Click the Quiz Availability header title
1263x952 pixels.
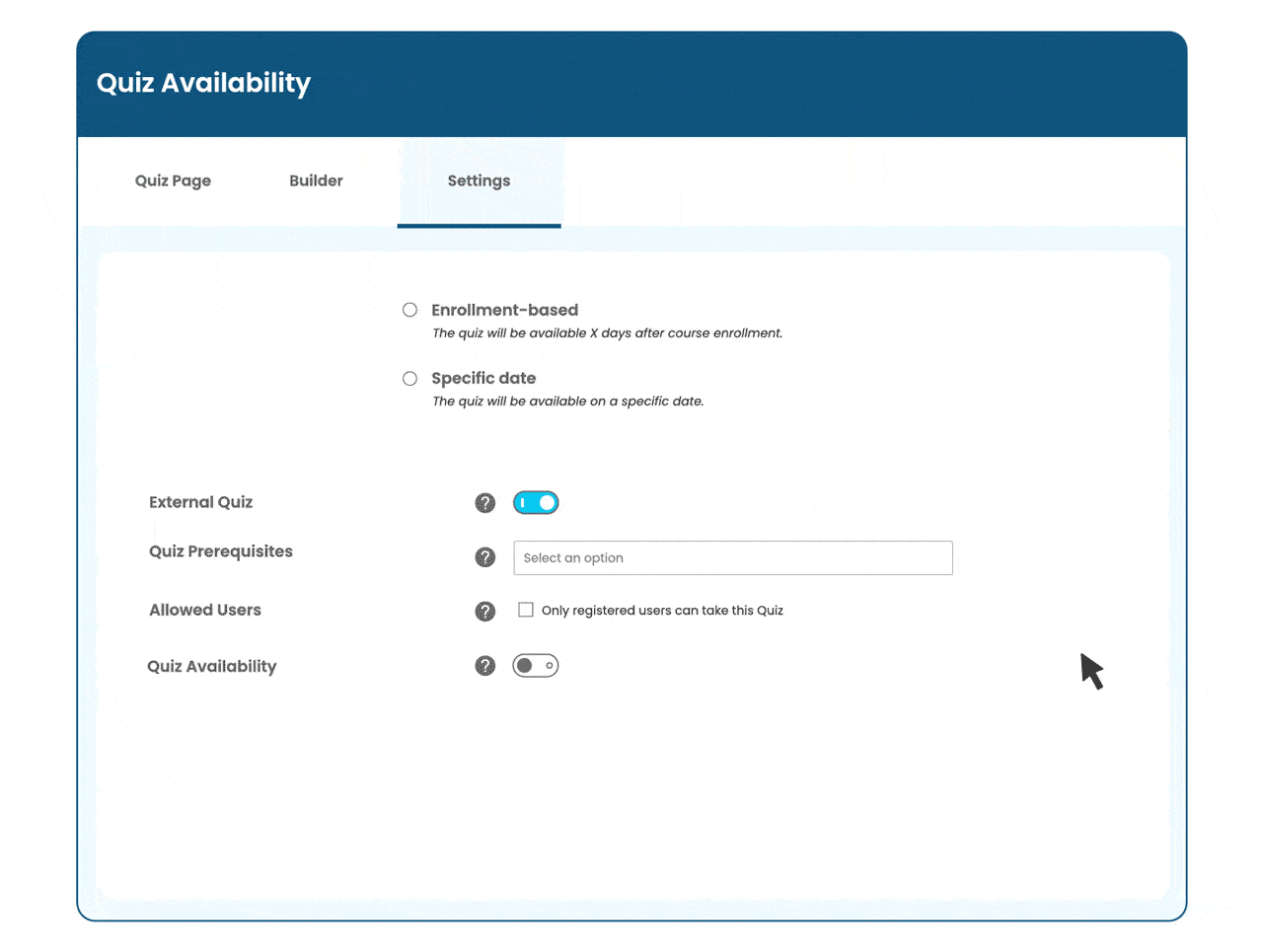pos(203,83)
